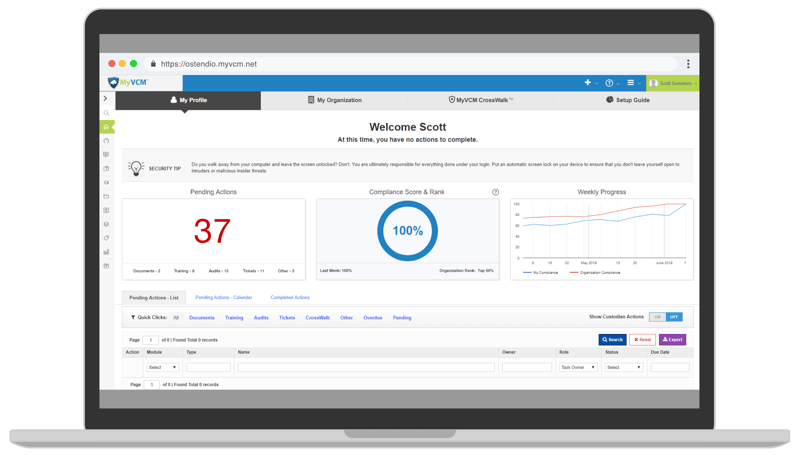Select the Pending Actions - List tab
This screenshot has width=800, height=455.
154,297
